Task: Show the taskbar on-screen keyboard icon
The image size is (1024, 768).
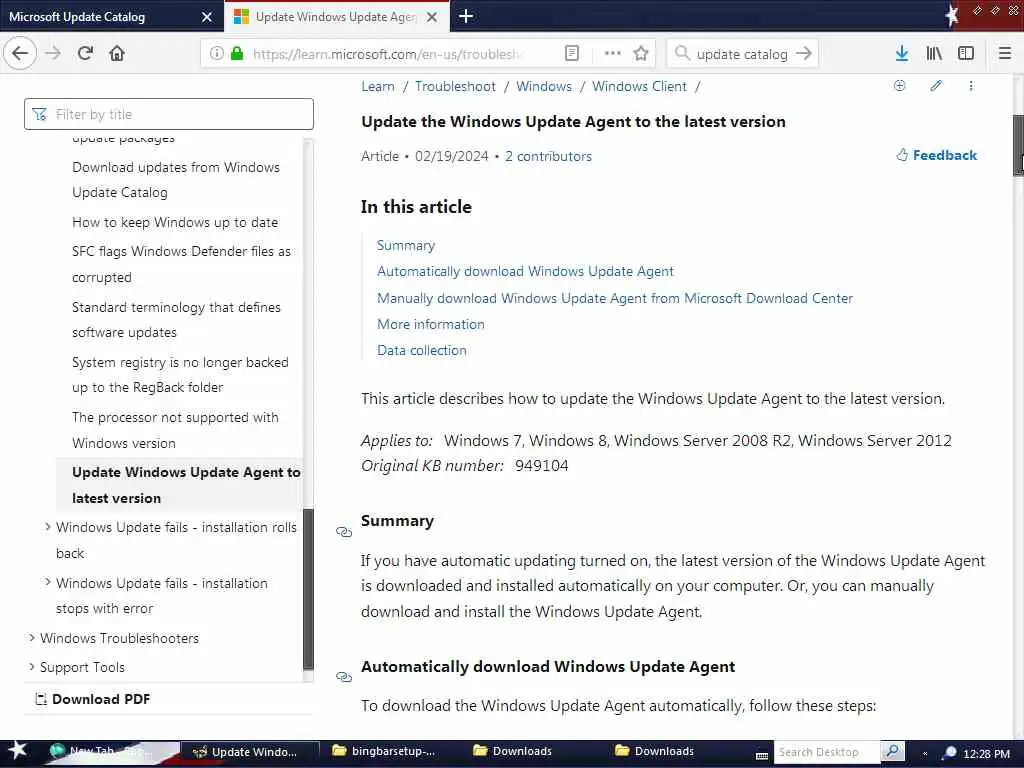Action: (x=761, y=756)
